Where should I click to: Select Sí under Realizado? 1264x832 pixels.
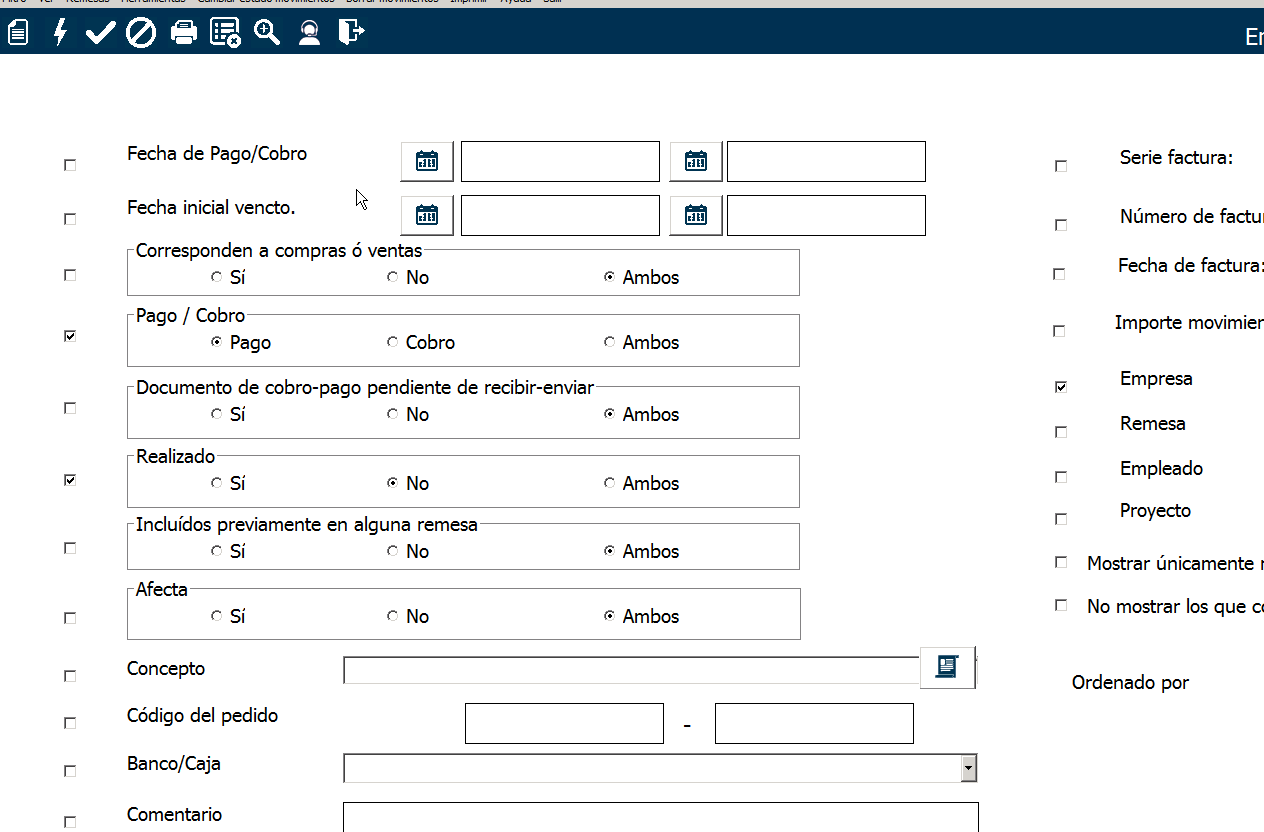click(217, 483)
